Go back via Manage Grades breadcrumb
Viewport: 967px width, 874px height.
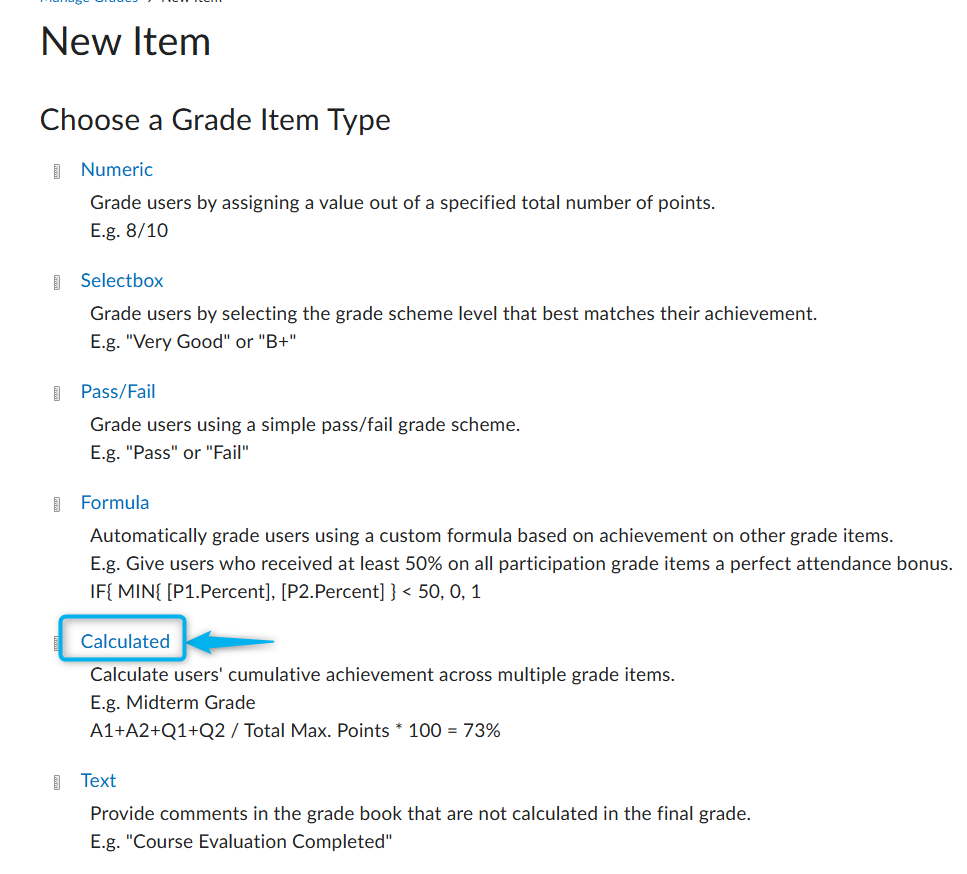(x=89, y=1)
